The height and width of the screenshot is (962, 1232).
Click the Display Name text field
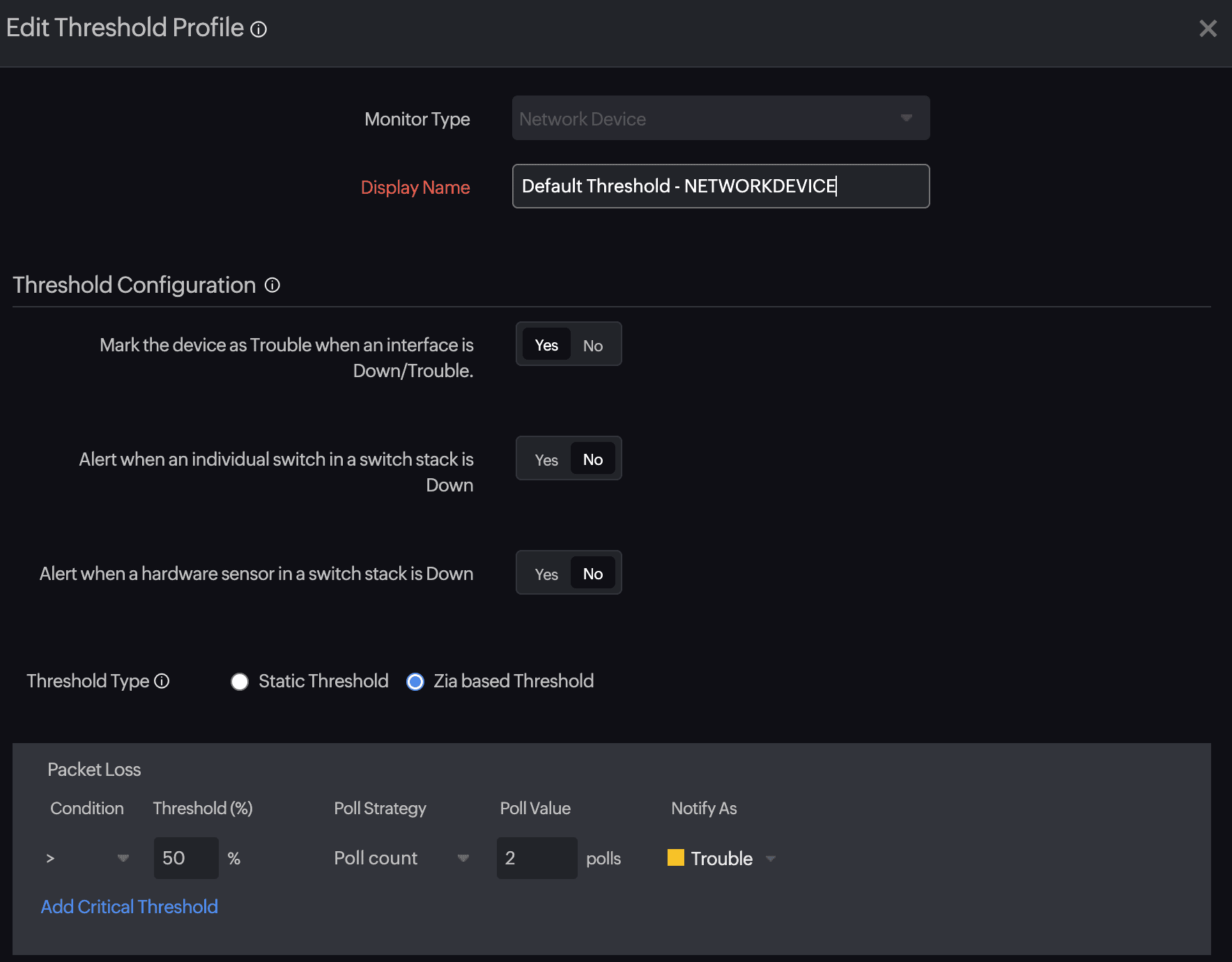click(721, 186)
